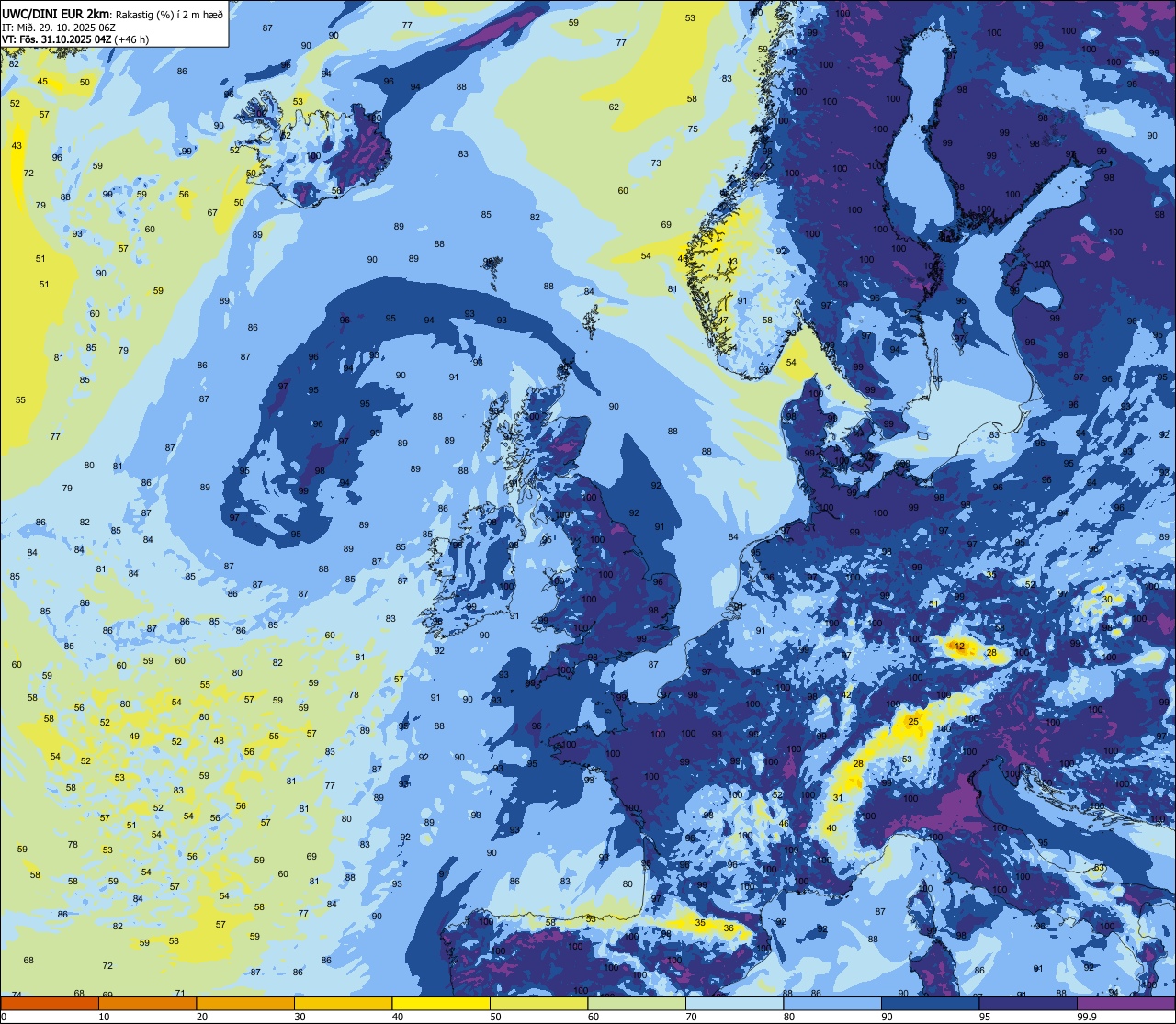Viewport: 1176px width, 1024px height.
Task: Click the humidity value '31' on the map
Action: [838, 797]
